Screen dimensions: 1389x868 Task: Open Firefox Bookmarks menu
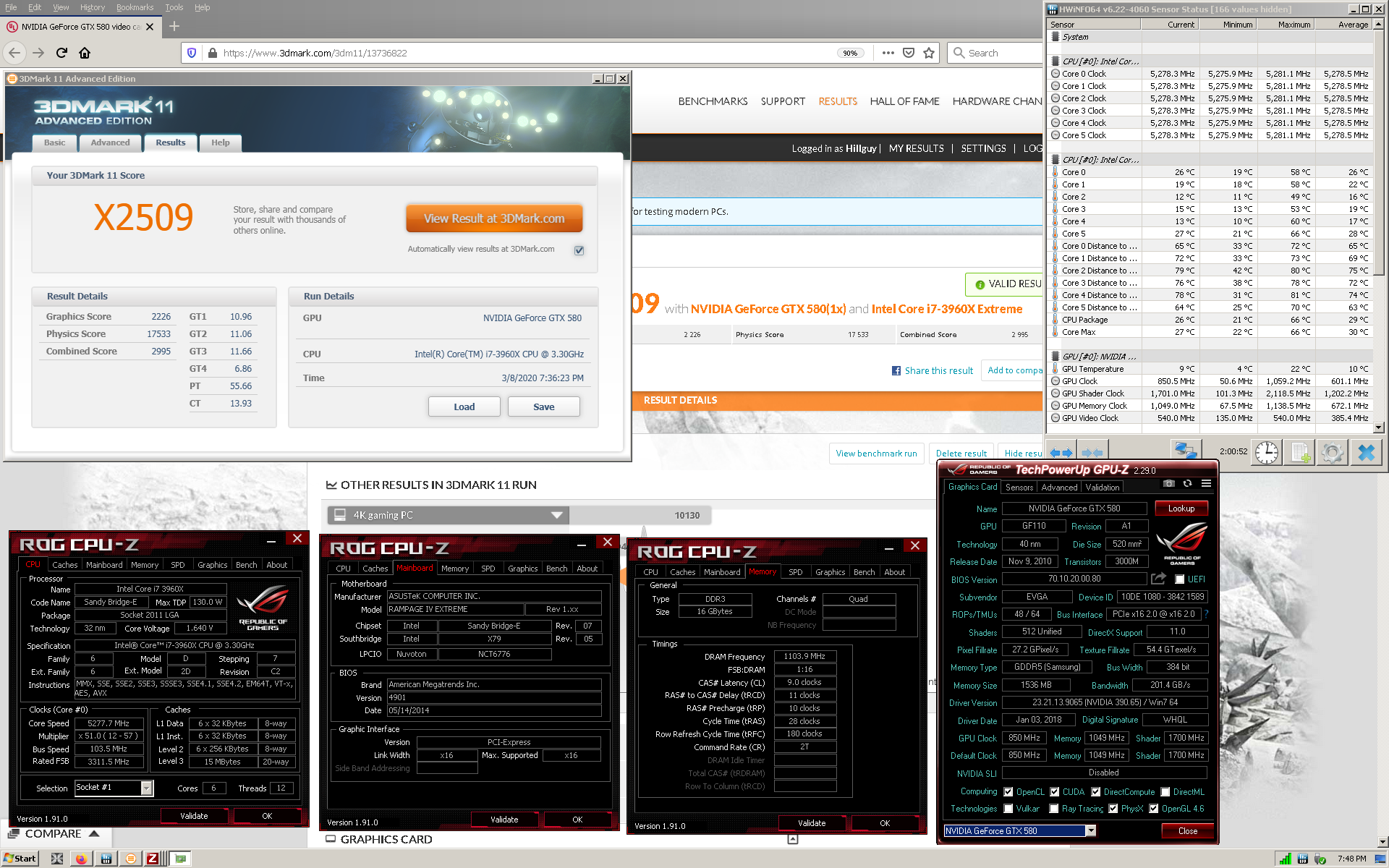[x=135, y=7]
